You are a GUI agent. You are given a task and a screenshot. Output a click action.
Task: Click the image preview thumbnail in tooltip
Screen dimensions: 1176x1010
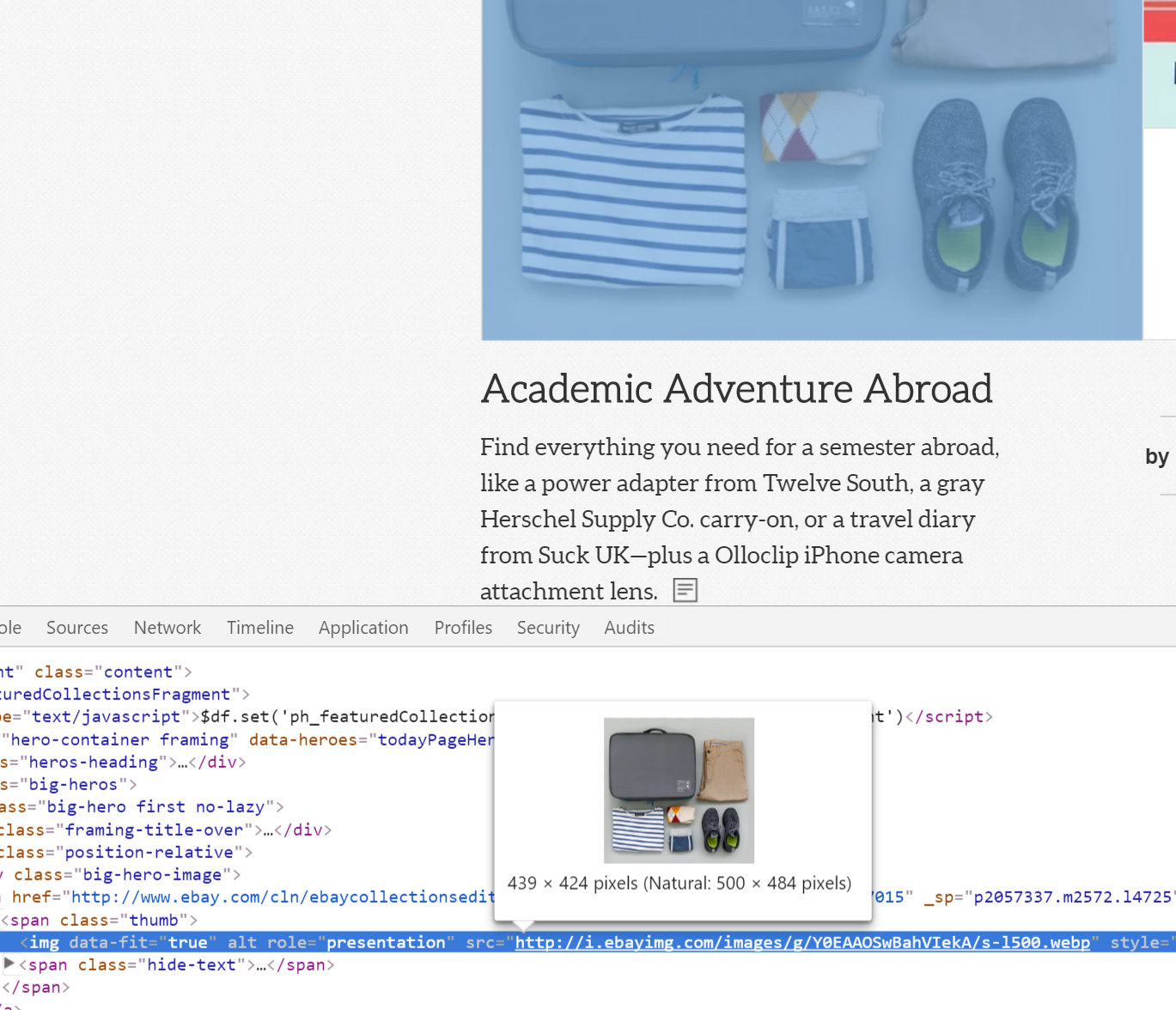pos(679,790)
